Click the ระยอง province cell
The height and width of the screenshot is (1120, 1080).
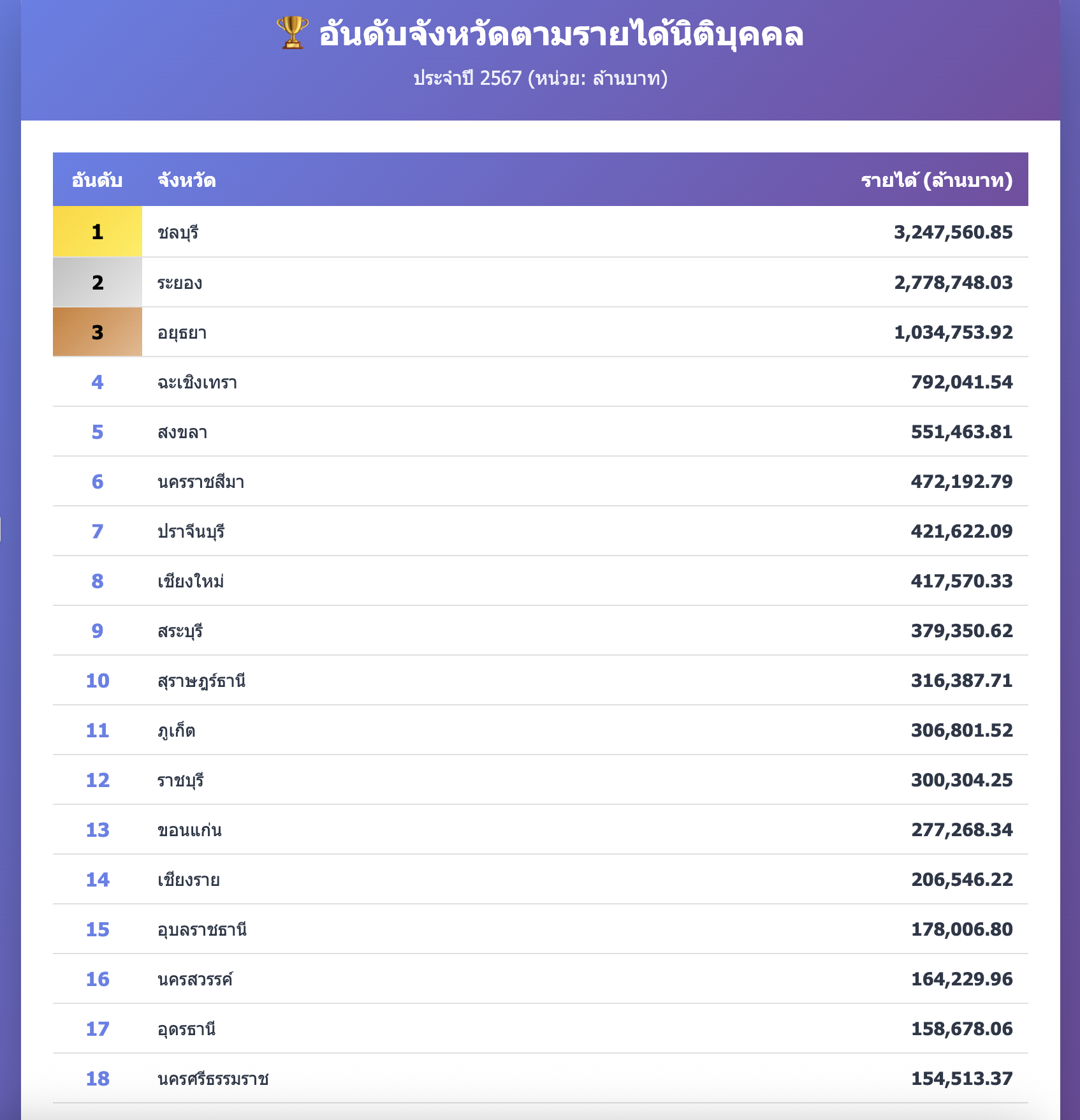click(x=180, y=283)
